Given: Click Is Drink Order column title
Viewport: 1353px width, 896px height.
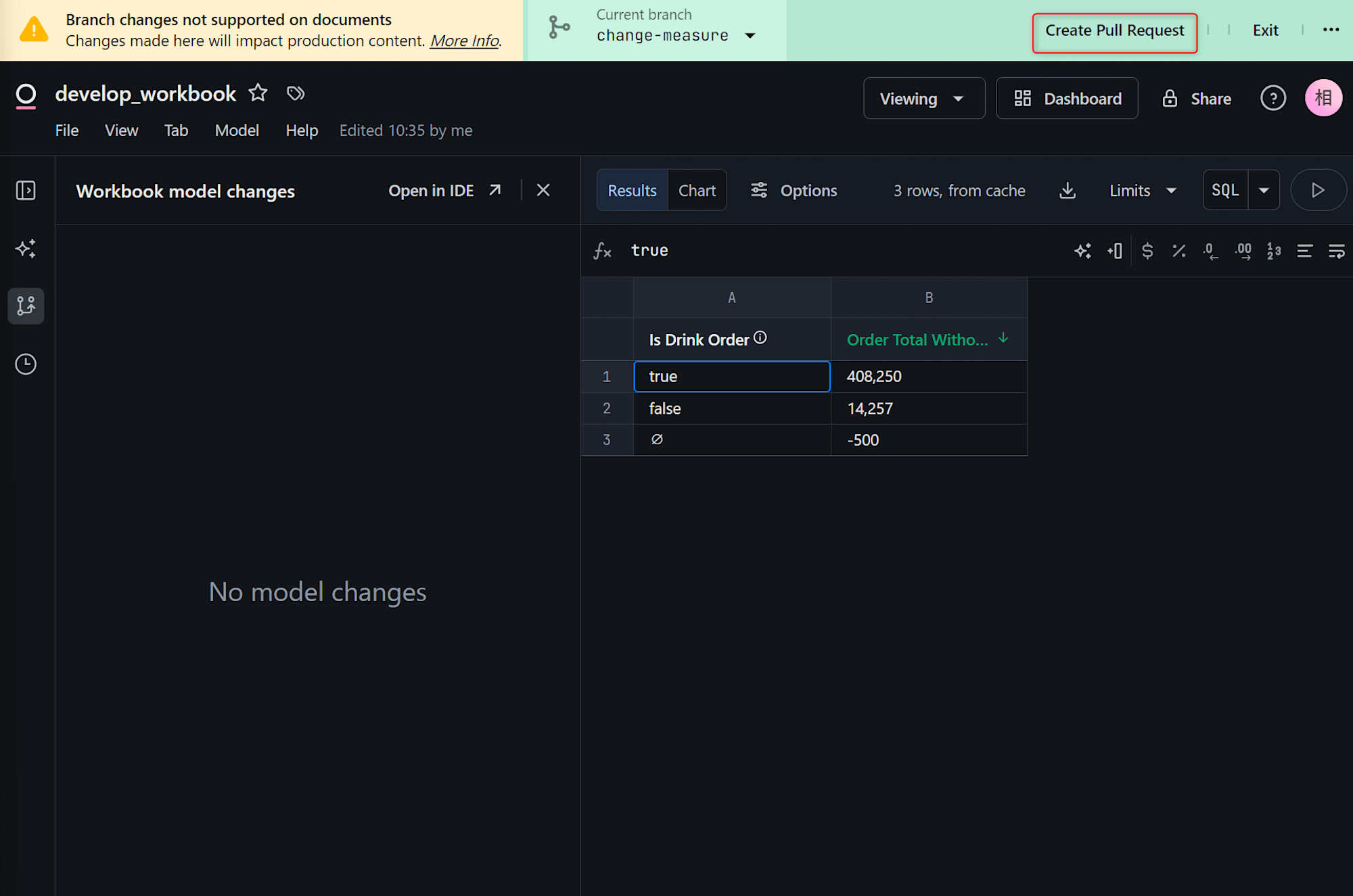Looking at the screenshot, I should point(699,339).
